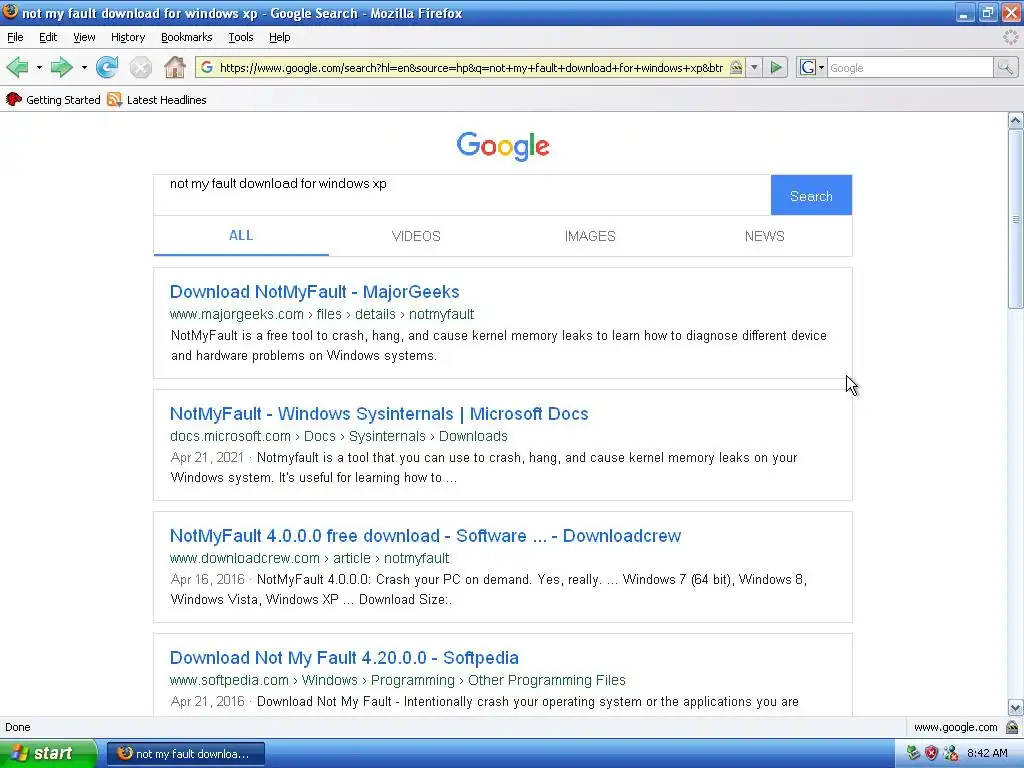Viewport: 1024px width, 768px height.
Task: Click the Google search query text field
Action: [x=462, y=195]
